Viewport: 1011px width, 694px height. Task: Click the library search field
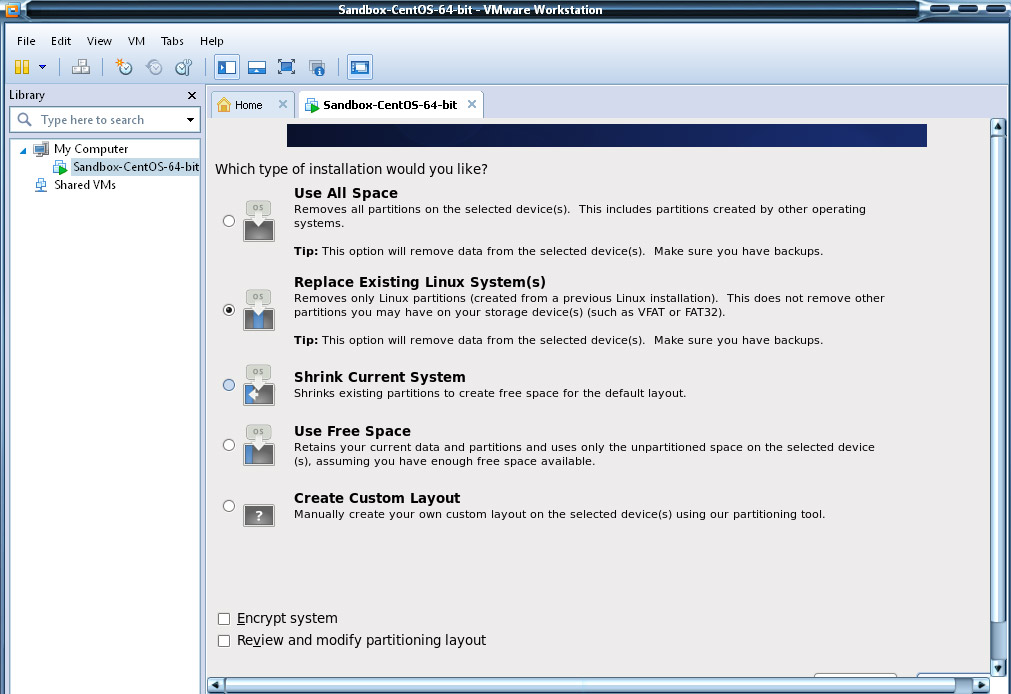[105, 120]
